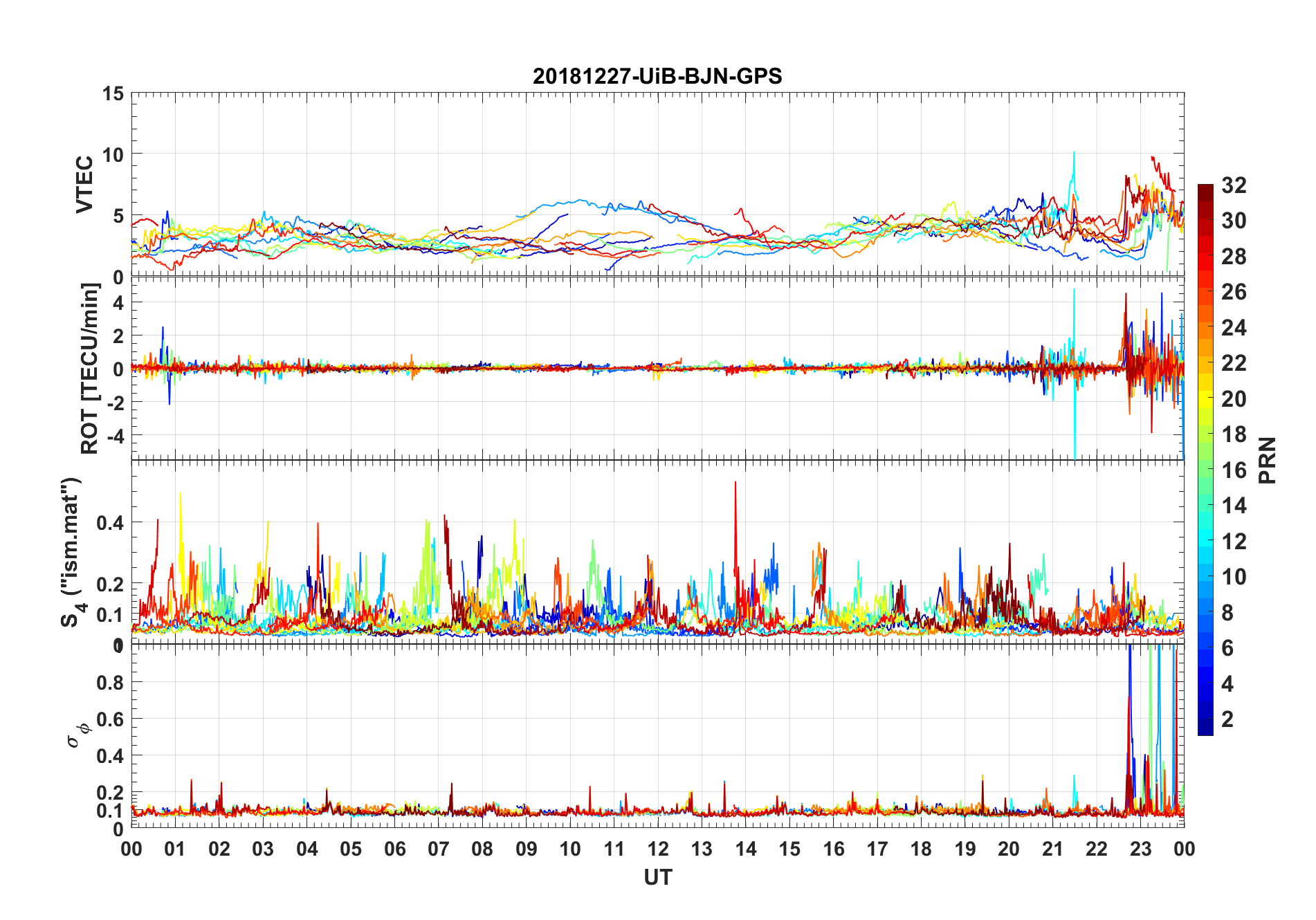Screen dimensions: 1316x920
Task: Click the S4 ("ism.mat") axis label
Action: pos(72,552)
